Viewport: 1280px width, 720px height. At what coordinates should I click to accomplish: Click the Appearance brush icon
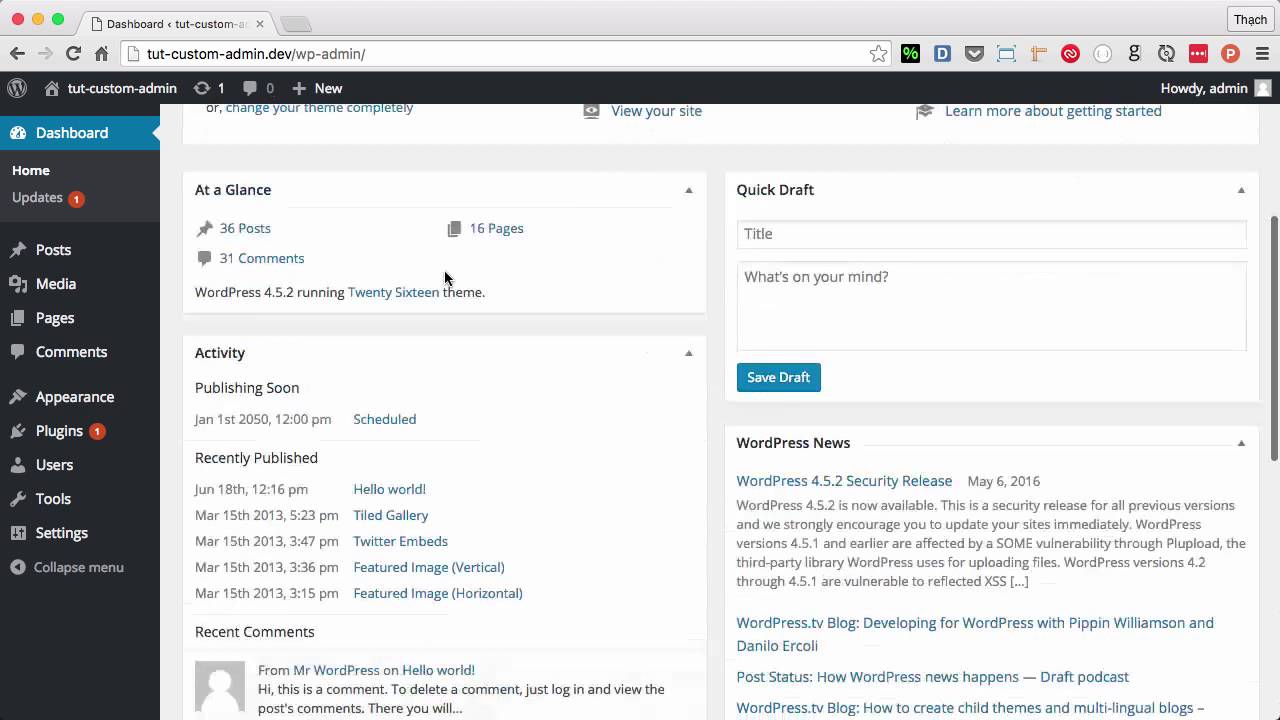(x=18, y=397)
